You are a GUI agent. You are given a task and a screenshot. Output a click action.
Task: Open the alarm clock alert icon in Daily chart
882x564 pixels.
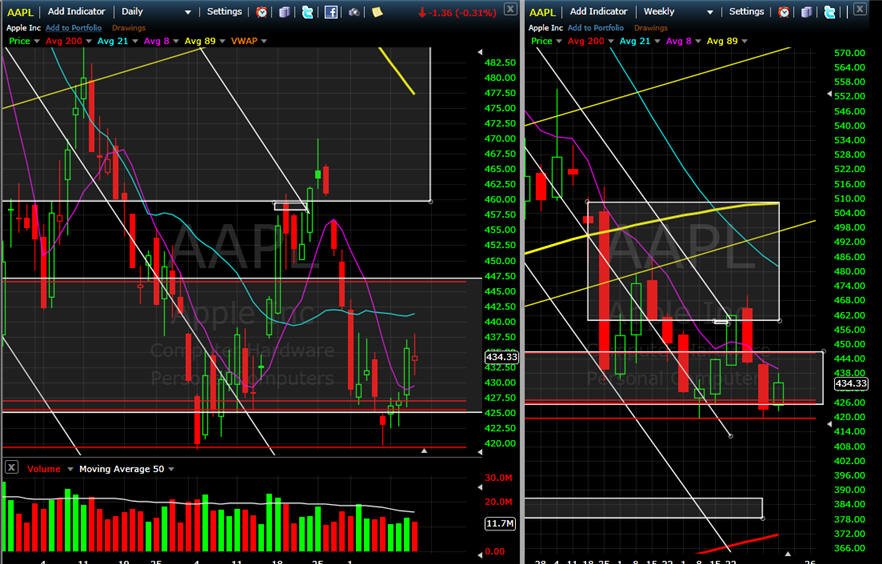(x=262, y=12)
